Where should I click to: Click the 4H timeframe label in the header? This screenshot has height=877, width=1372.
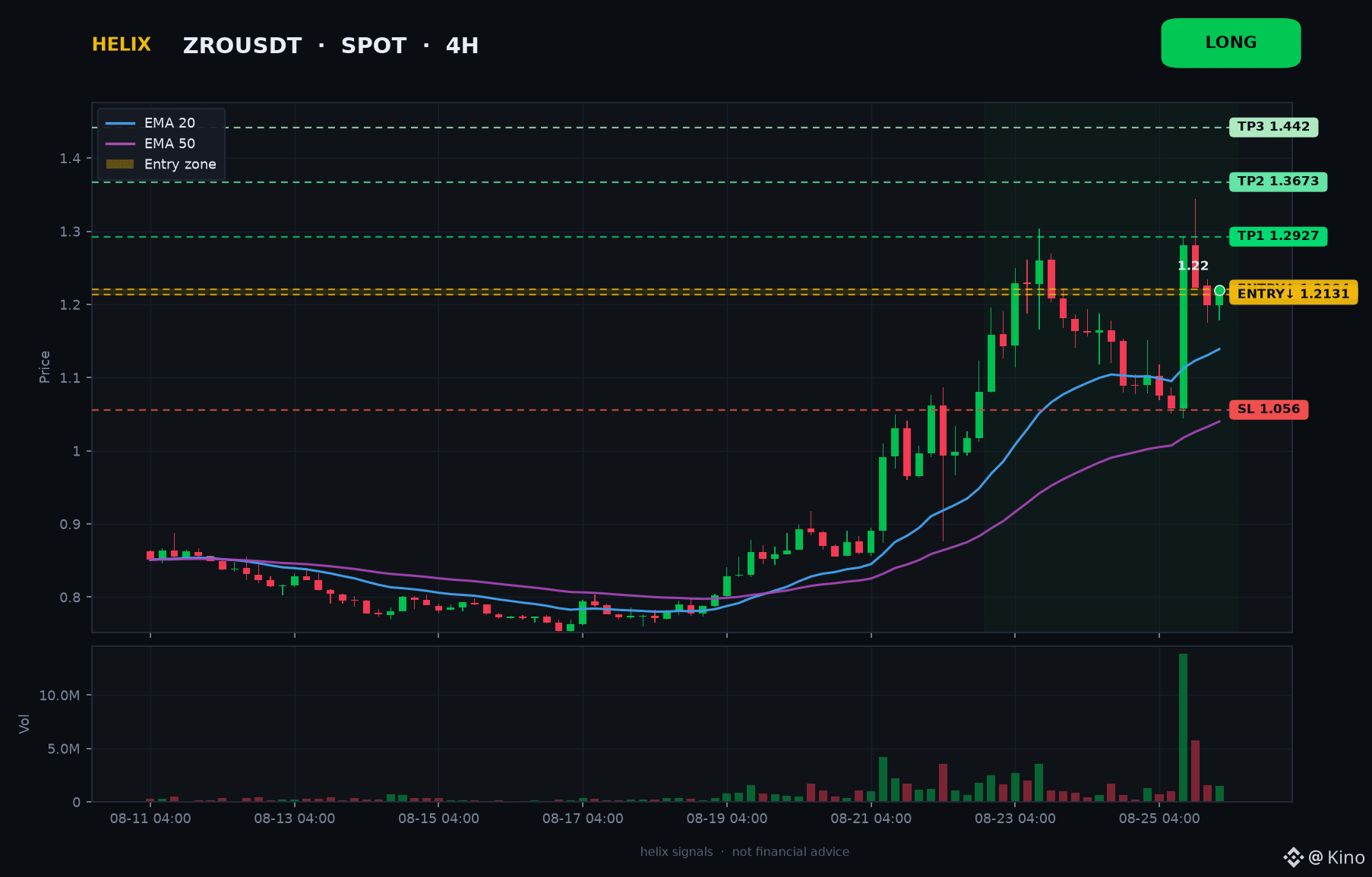coord(462,46)
